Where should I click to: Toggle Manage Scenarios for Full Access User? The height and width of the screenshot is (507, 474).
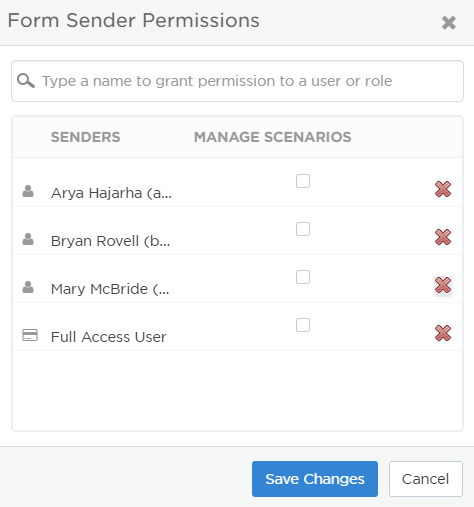pyautogui.click(x=303, y=325)
